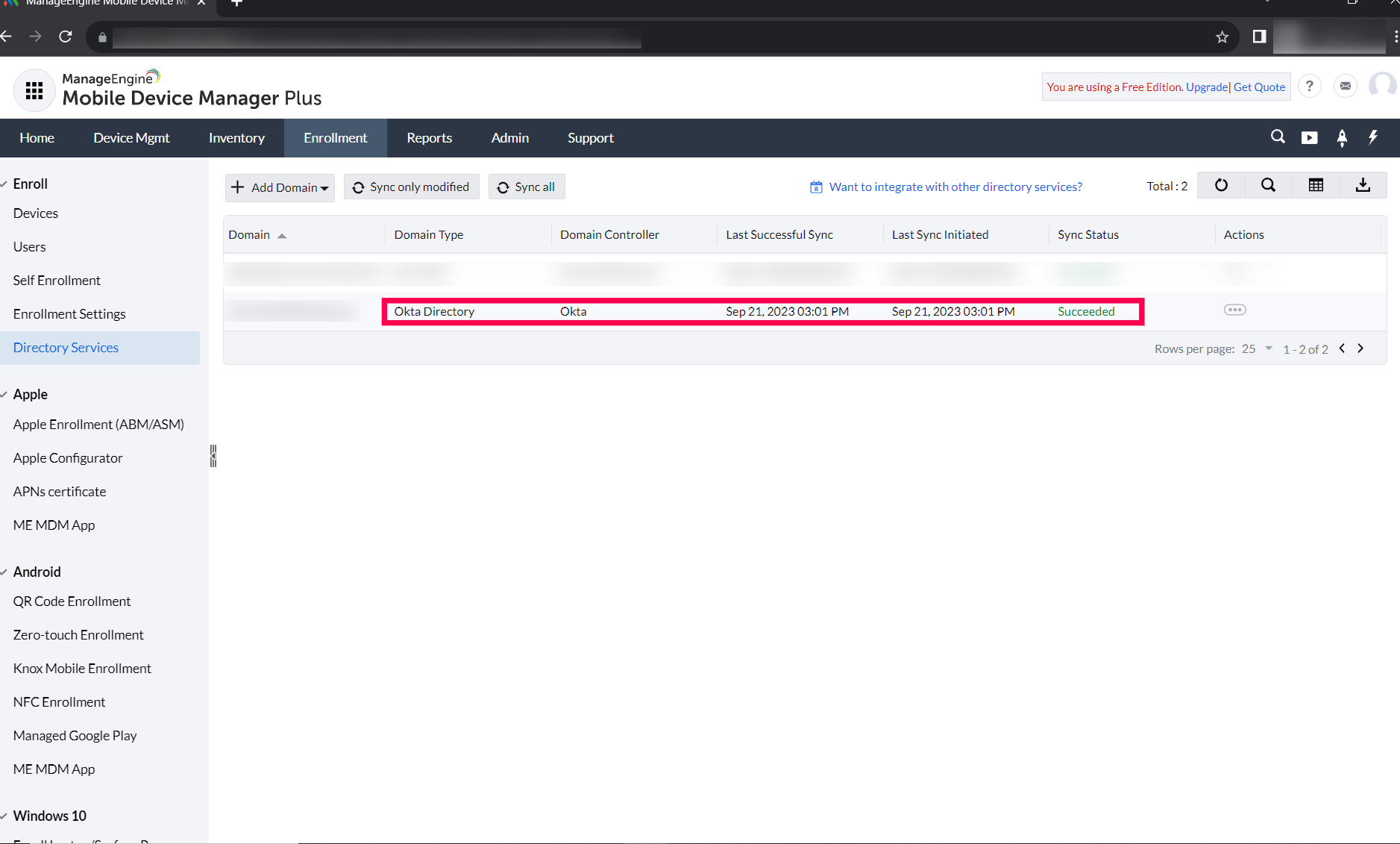The width and height of the screenshot is (1400, 844).
Task: Click the rocket quick launch icon
Action: click(x=1342, y=138)
